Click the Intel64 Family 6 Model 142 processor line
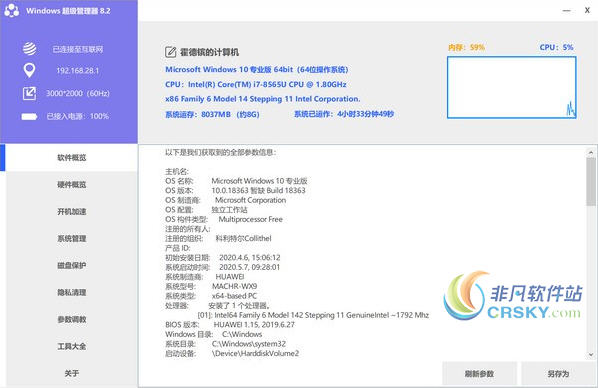The image size is (598, 388). (x=313, y=315)
